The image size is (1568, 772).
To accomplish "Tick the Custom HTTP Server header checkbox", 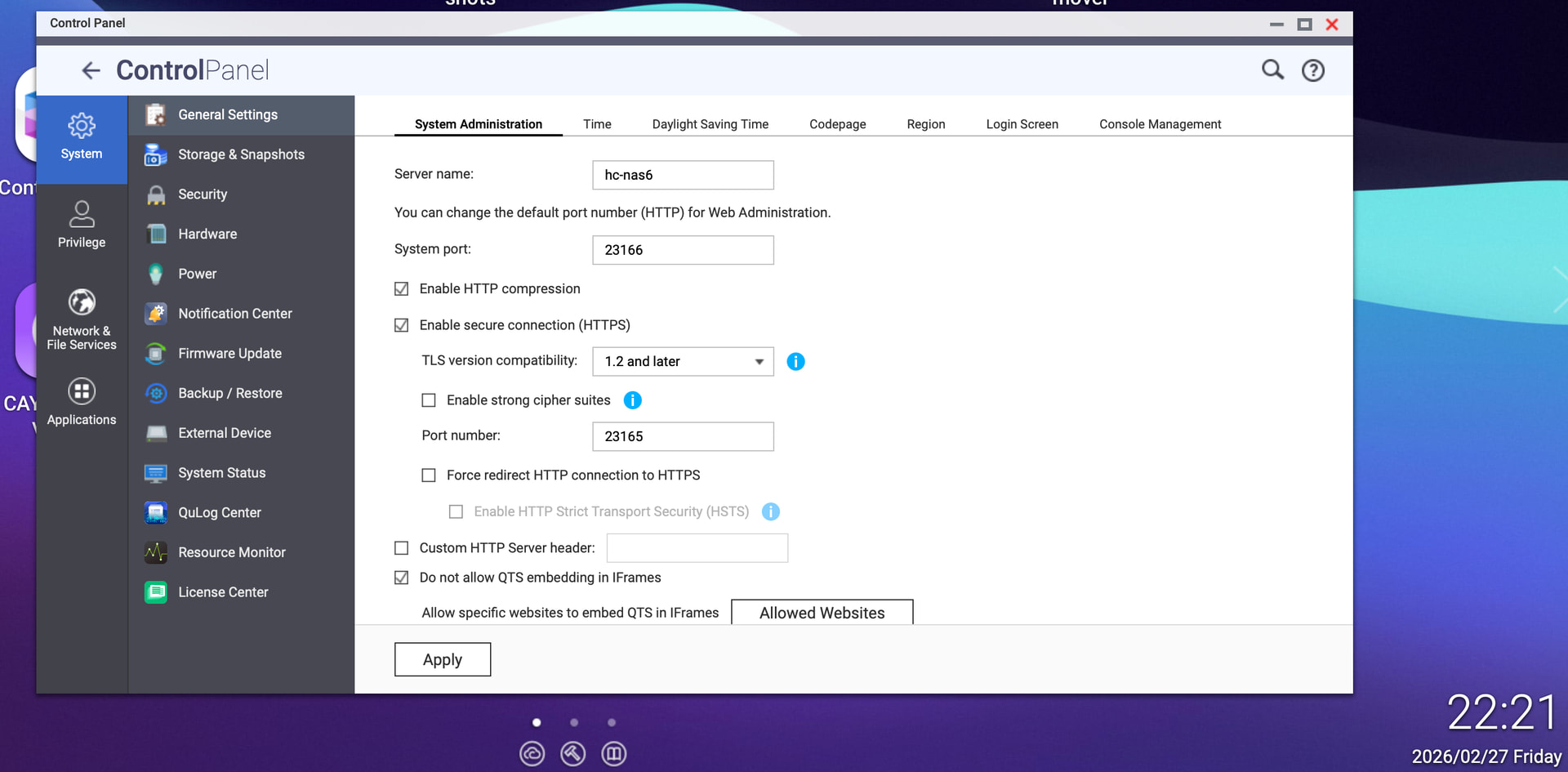I will [x=401, y=548].
